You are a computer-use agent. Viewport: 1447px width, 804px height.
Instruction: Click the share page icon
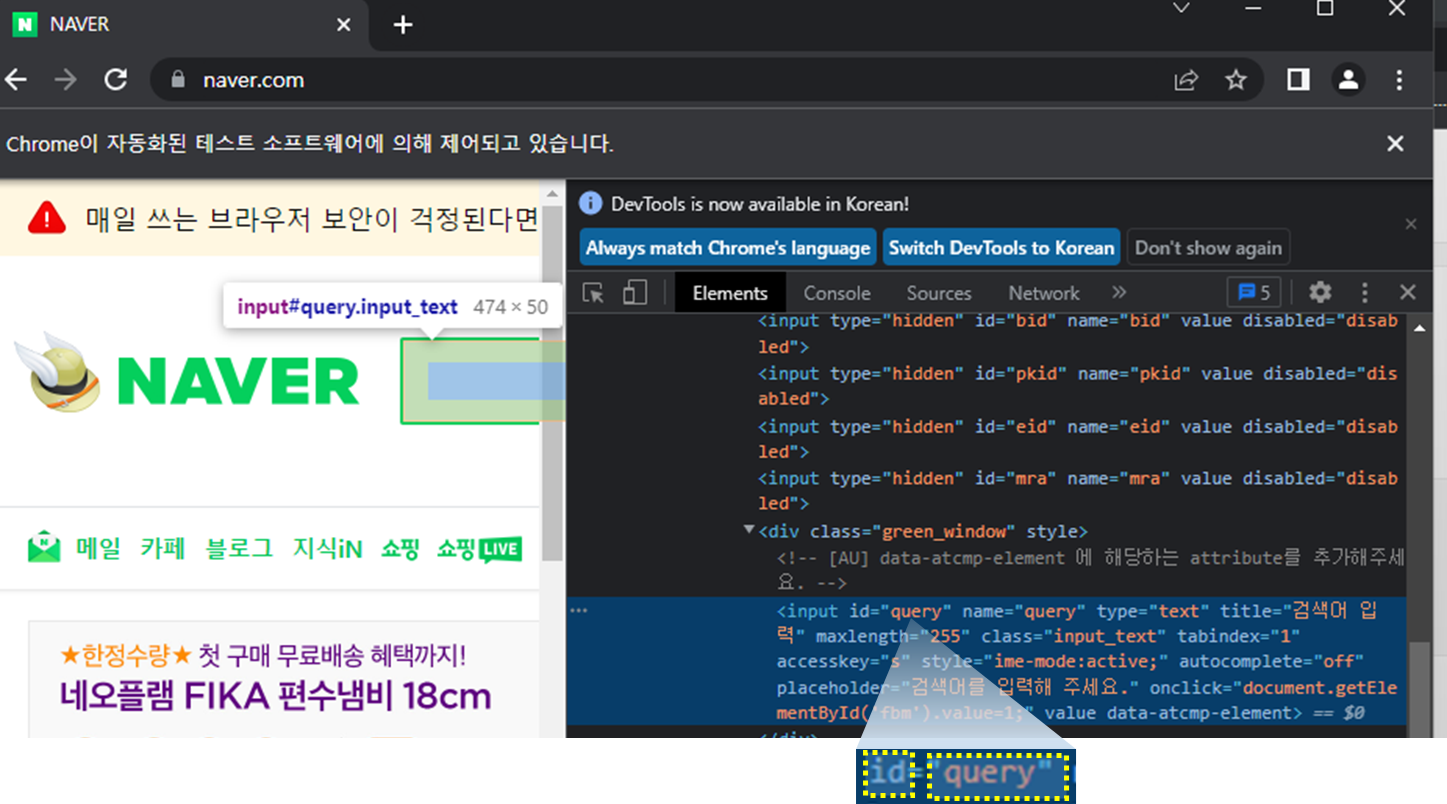click(1186, 80)
